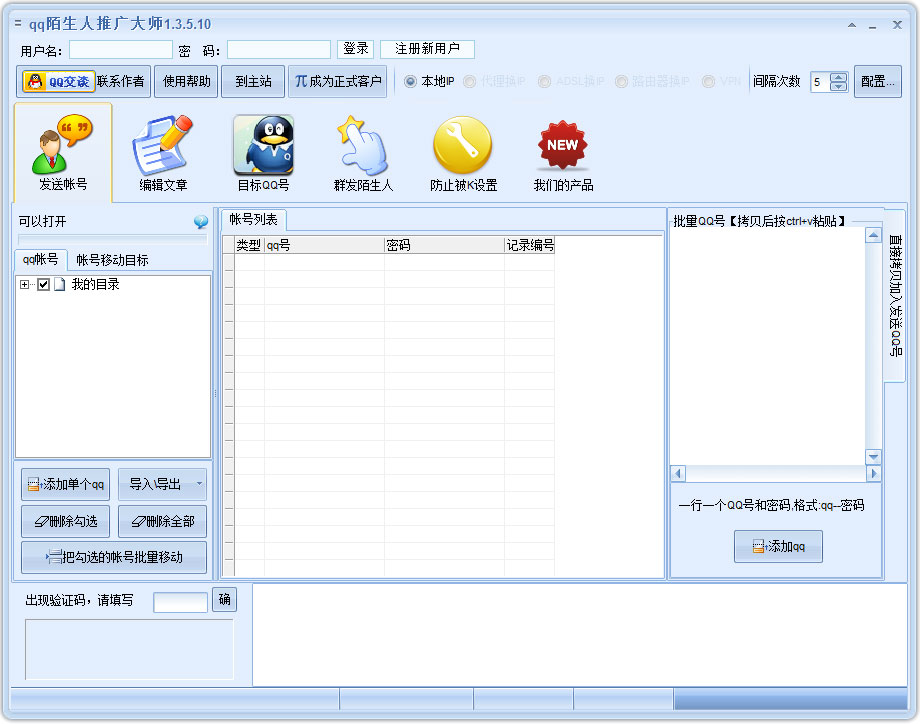Click the blue help bubble beside 可以打开
The height and width of the screenshot is (724, 920).
coord(201,221)
